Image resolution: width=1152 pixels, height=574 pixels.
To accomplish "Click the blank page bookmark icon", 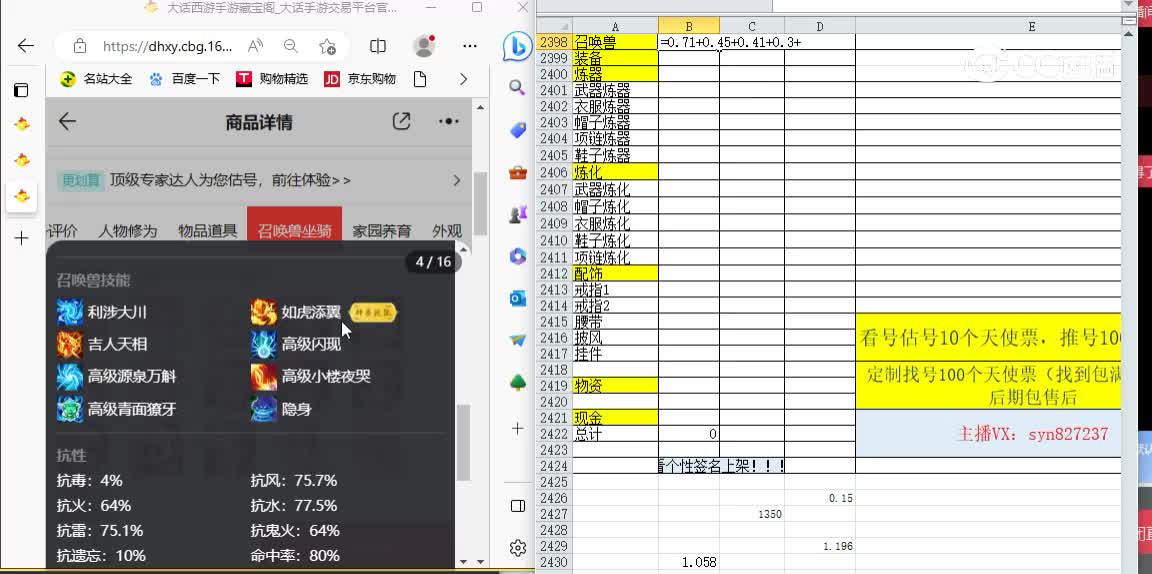I will coord(420,79).
